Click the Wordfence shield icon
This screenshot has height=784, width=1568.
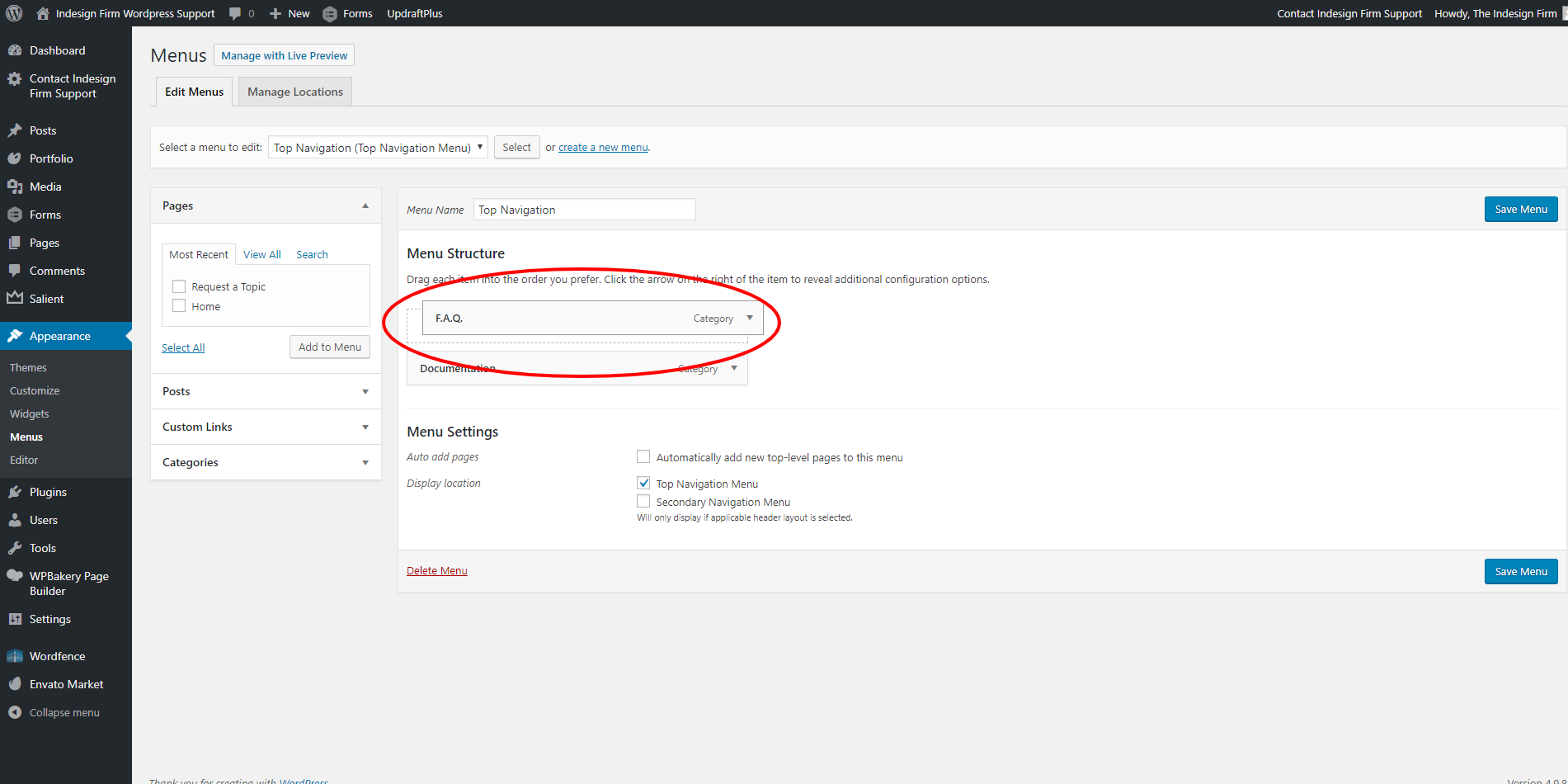pyautogui.click(x=15, y=656)
